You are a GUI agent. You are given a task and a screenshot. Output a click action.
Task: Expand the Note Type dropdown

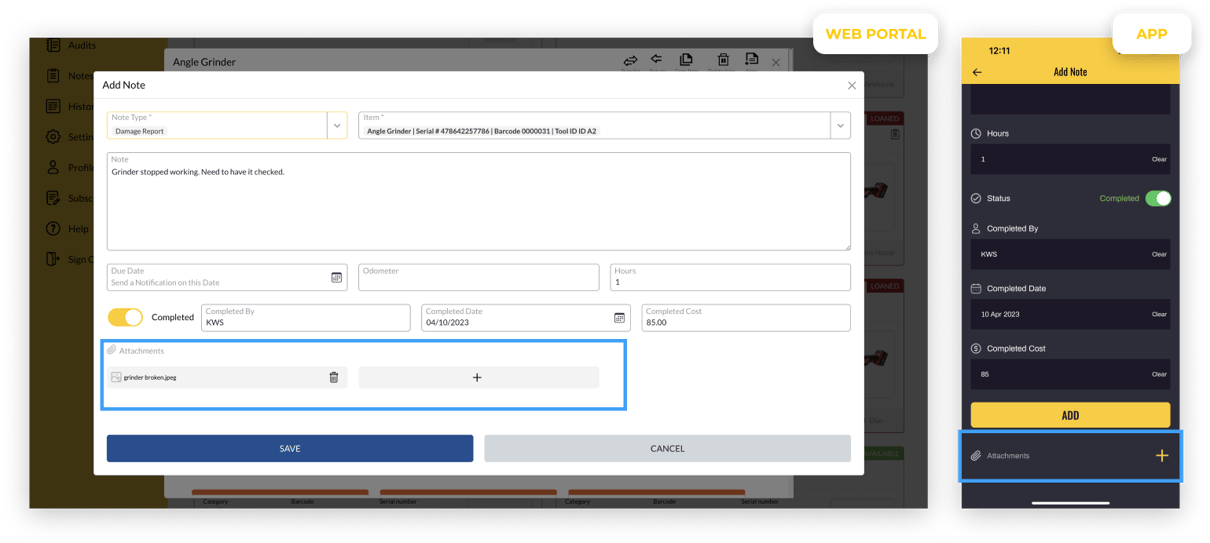[337, 125]
